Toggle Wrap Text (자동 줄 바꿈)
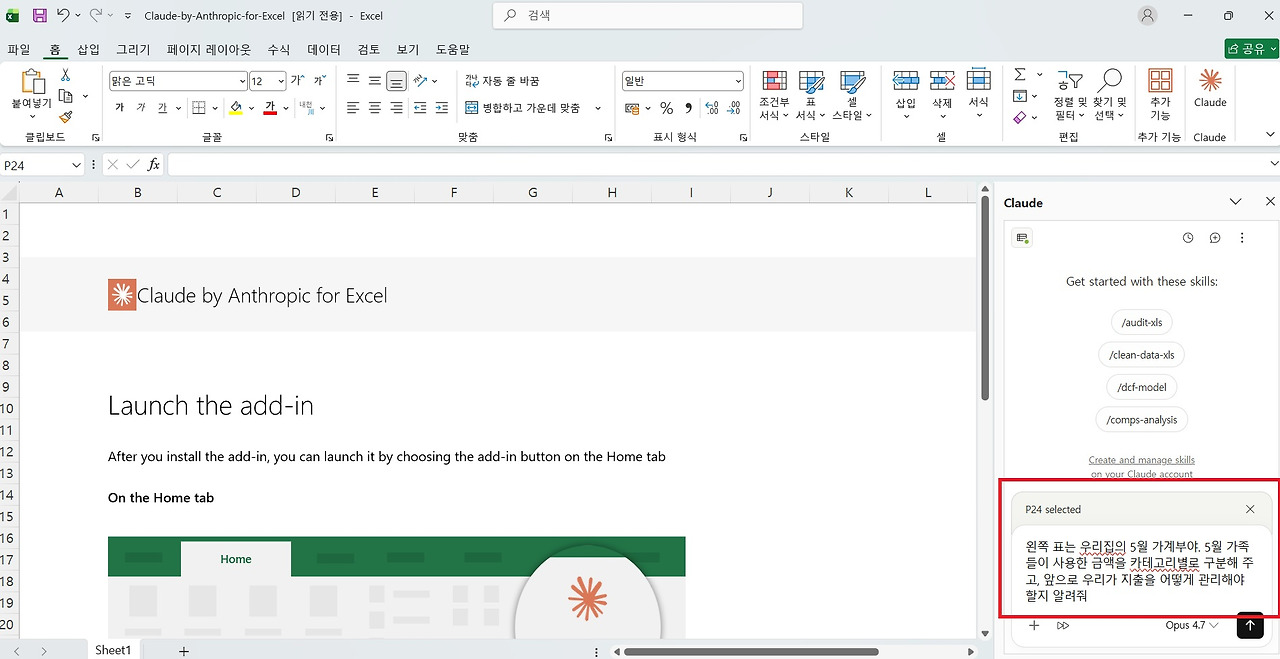 click(x=502, y=81)
